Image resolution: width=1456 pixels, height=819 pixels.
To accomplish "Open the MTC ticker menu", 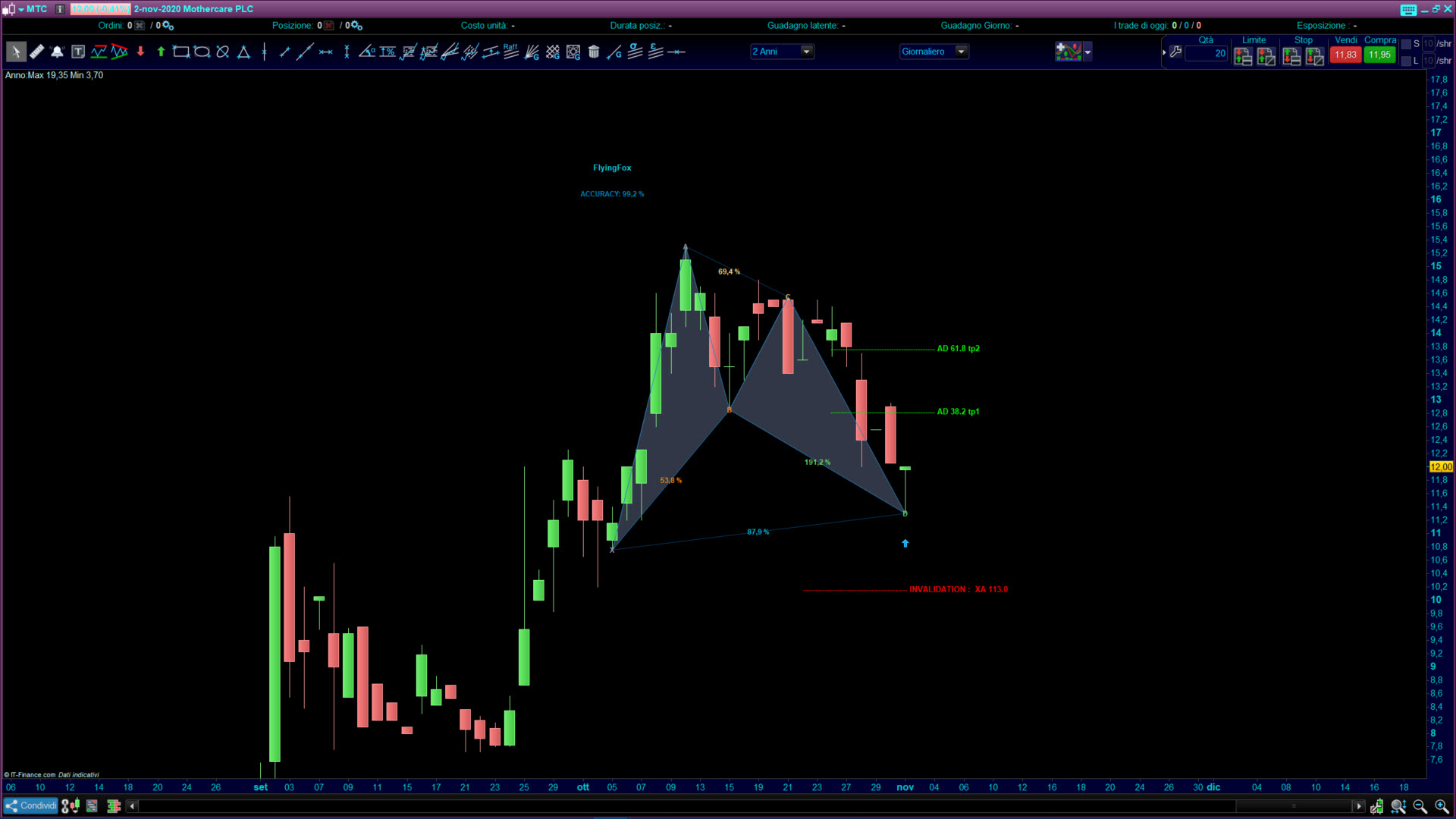I will pos(30,9).
